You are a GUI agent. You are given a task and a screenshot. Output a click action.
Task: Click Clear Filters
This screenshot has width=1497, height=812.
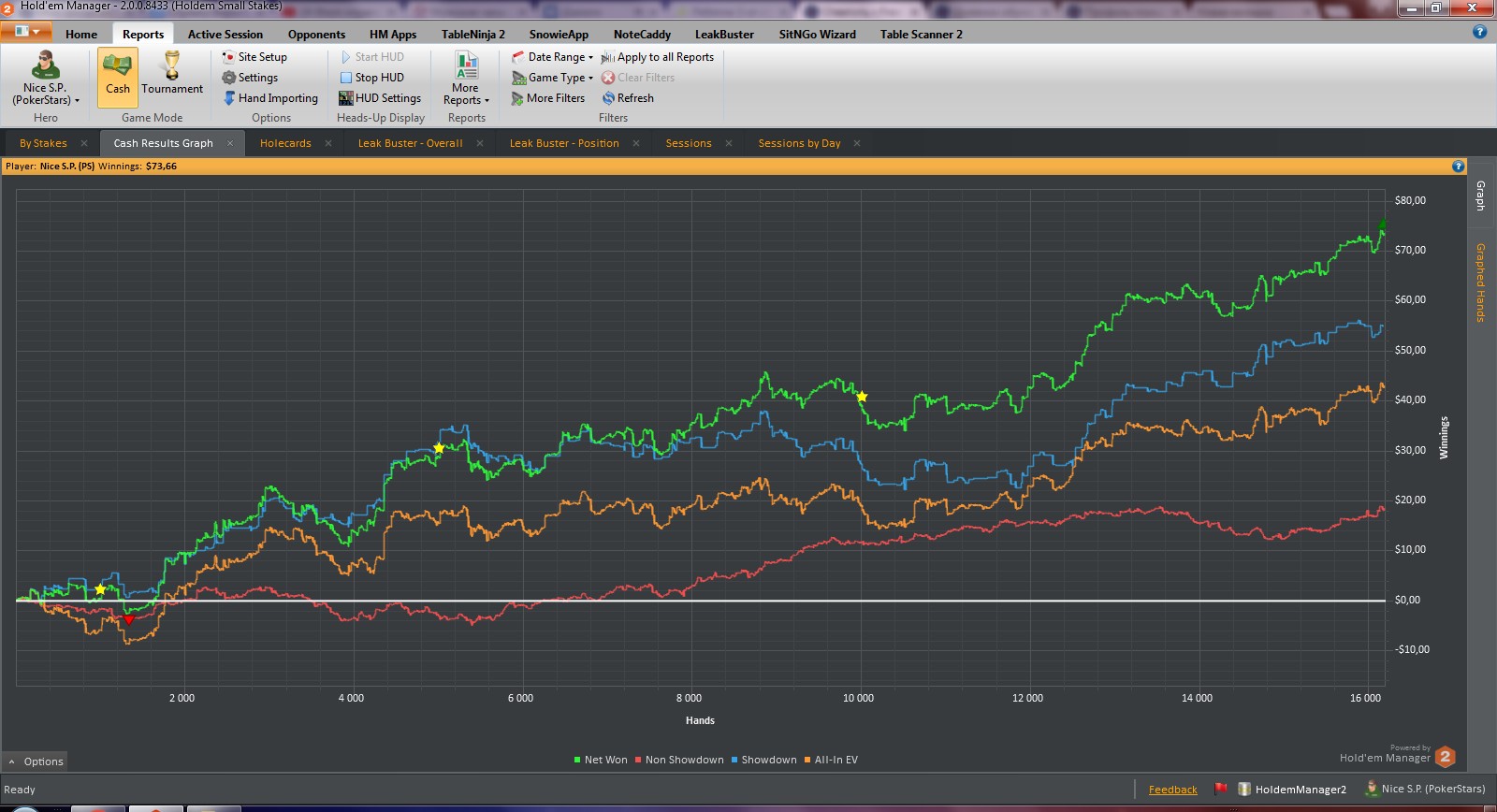click(x=638, y=78)
